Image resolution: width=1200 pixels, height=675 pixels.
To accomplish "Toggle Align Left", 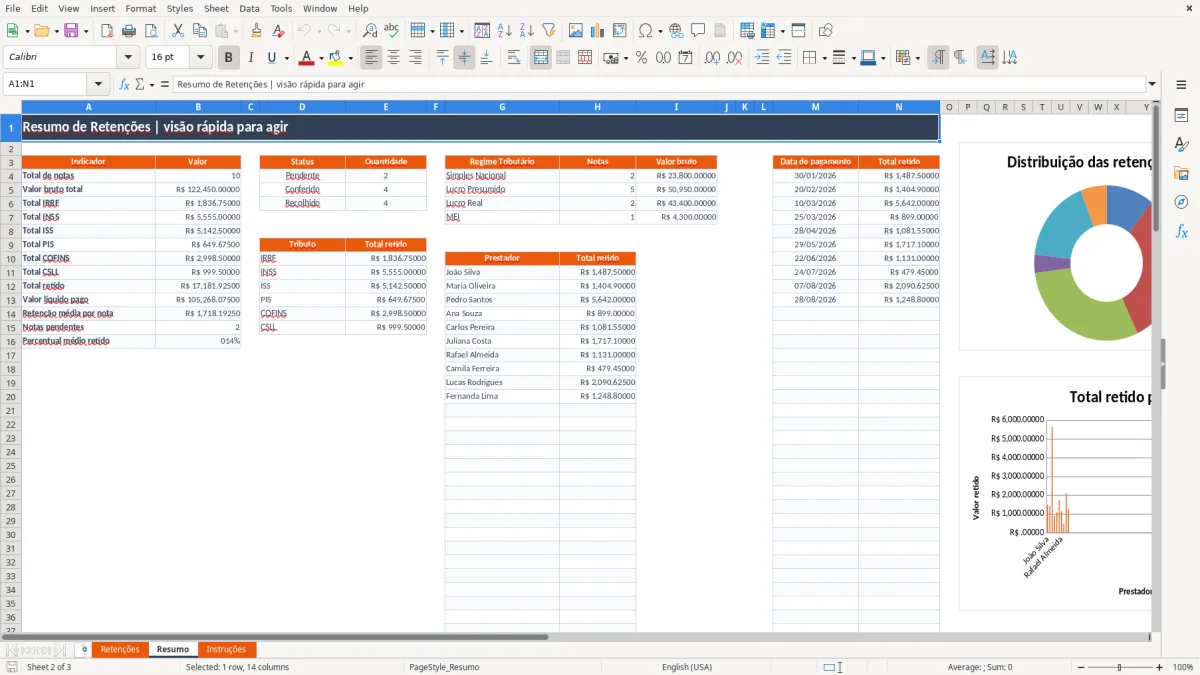I will 372,58.
